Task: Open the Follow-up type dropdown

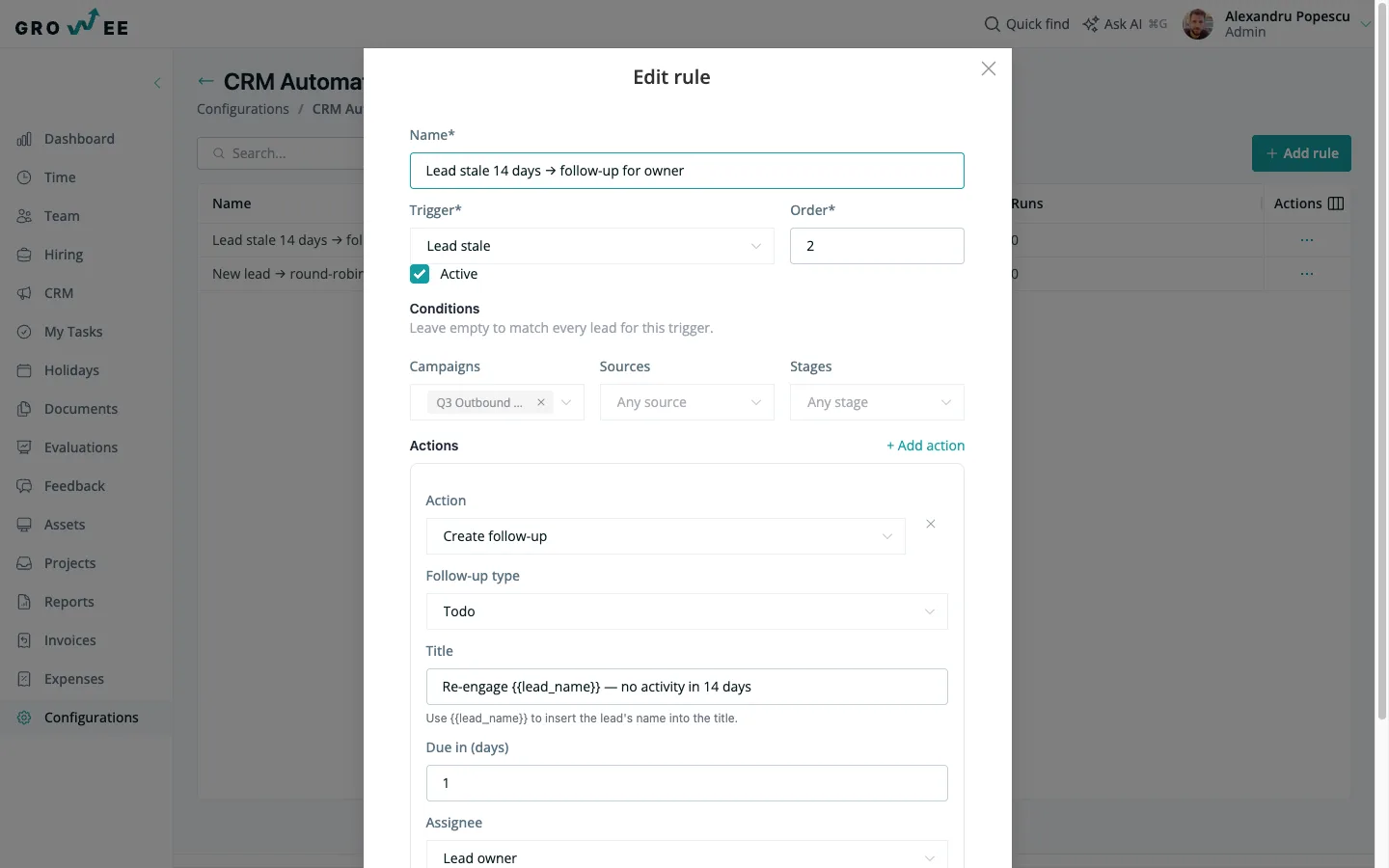Action: [x=687, y=611]
